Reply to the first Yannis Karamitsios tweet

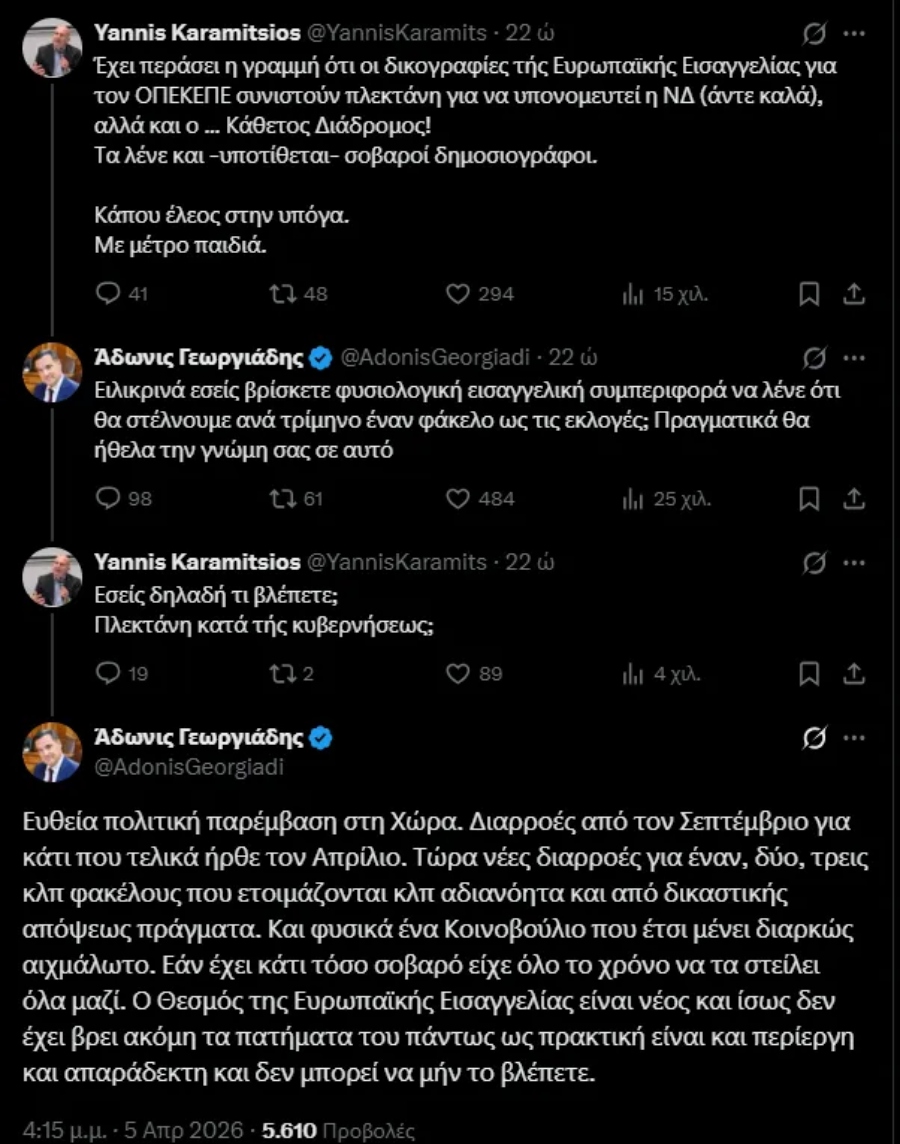108,294
